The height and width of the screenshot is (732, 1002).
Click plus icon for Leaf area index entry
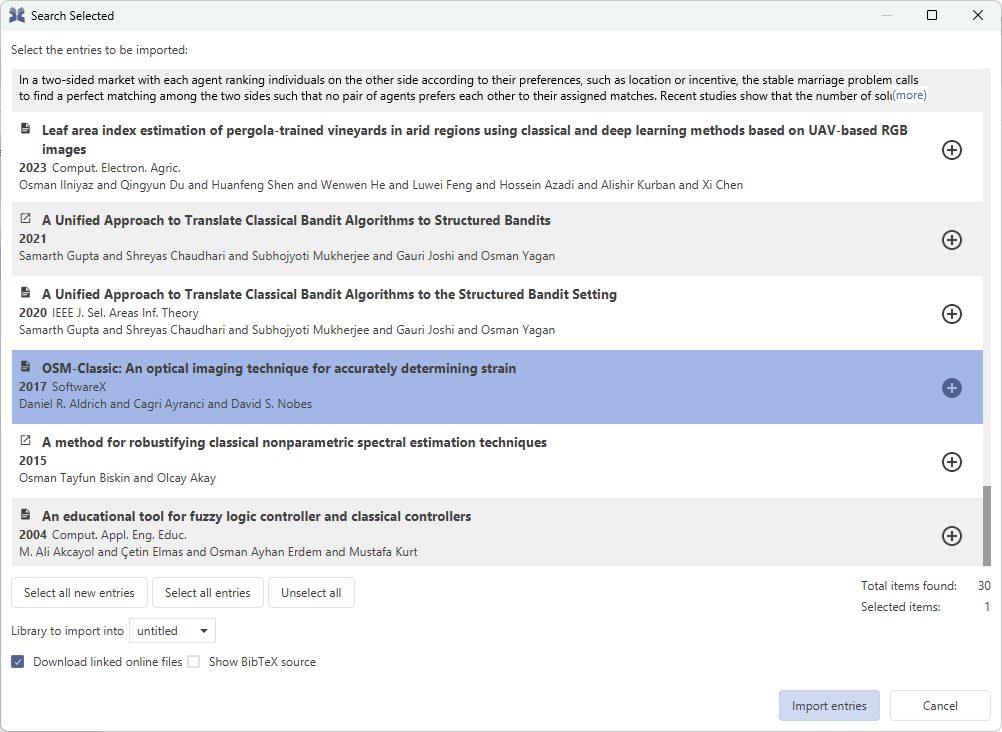952,150
